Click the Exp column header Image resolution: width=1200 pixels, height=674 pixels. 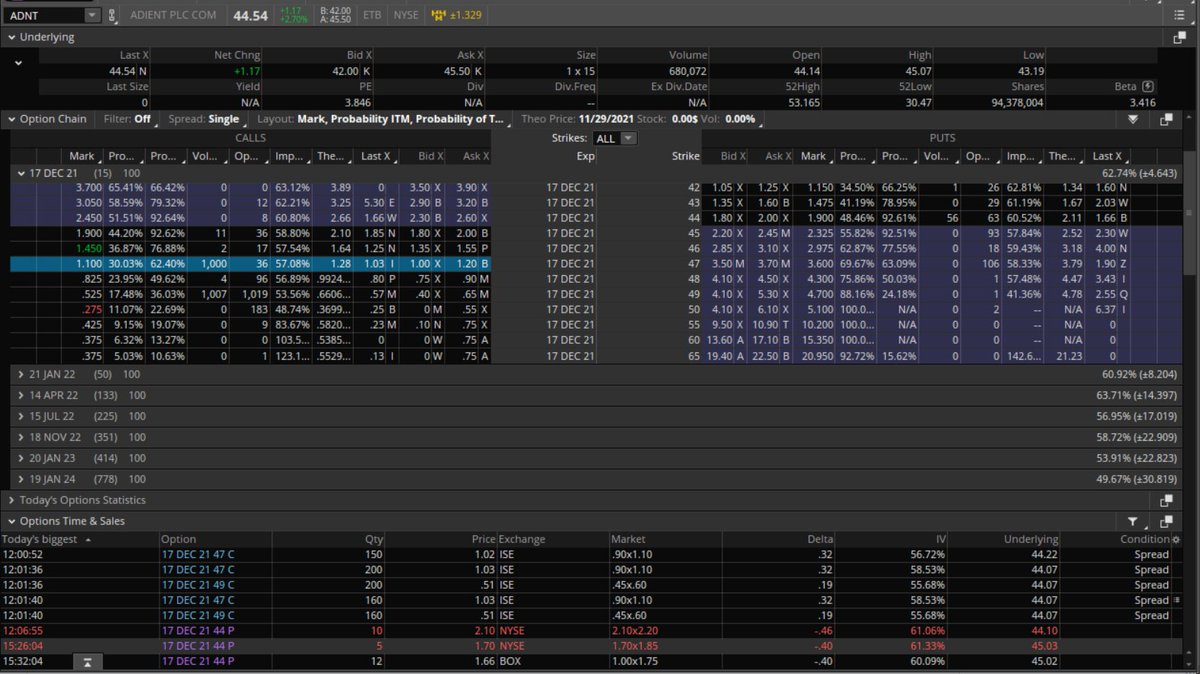point(586,156)
